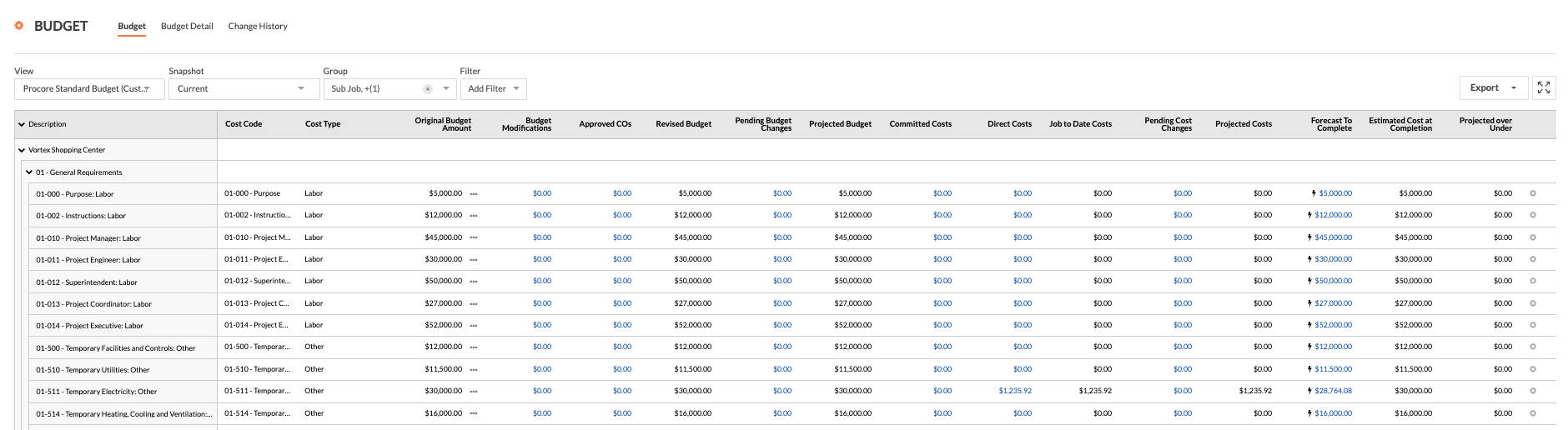Image resolution: width=1568 pixels, height=430 pixels.
Task: Open ellipsis menu for 01-002 Instructions amount
Action: pos(474,215)
